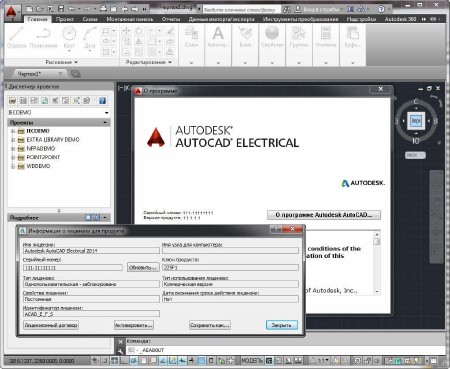The height and width of the screenshot is (369, 450).
Task: Expand the Рисование panel dropdown
Action: point(62,62)
